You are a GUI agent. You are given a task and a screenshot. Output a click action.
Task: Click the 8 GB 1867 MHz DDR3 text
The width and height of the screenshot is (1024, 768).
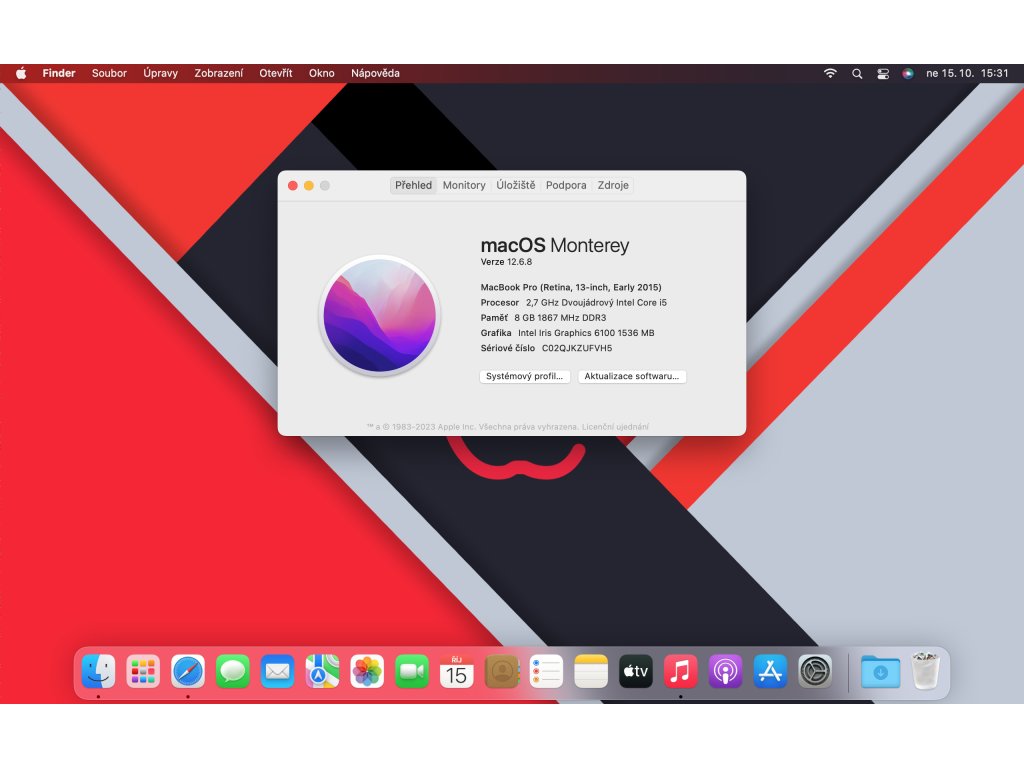point(560,318)
